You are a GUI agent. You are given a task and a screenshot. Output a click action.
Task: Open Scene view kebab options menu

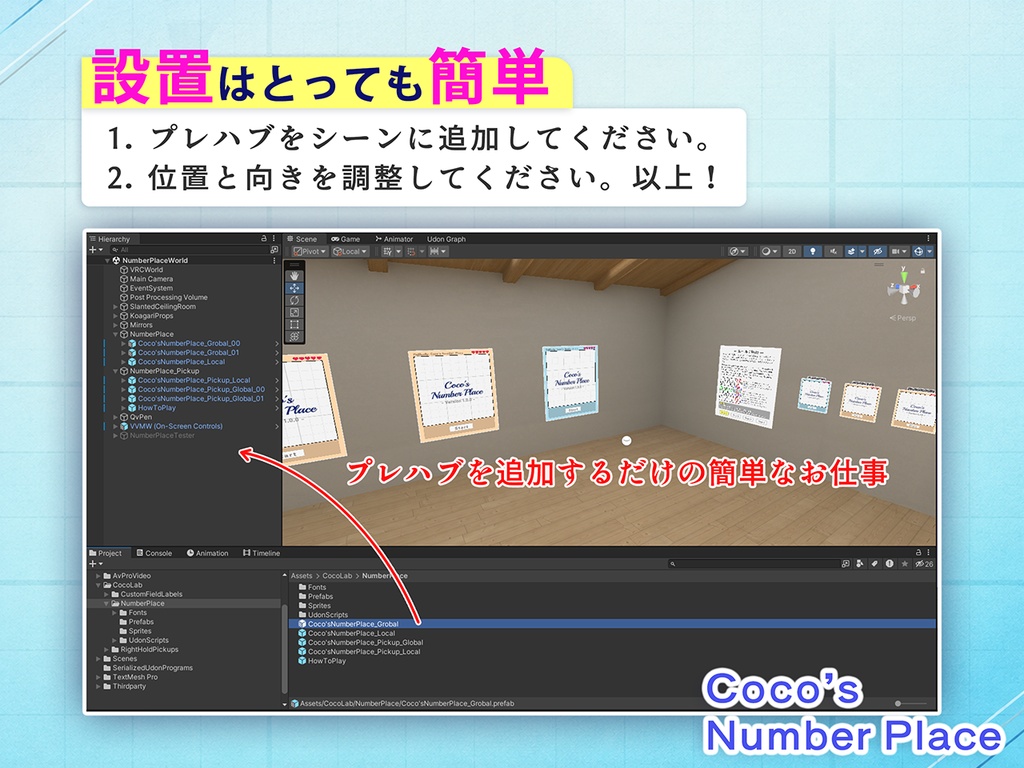click(x=928, y=239)
